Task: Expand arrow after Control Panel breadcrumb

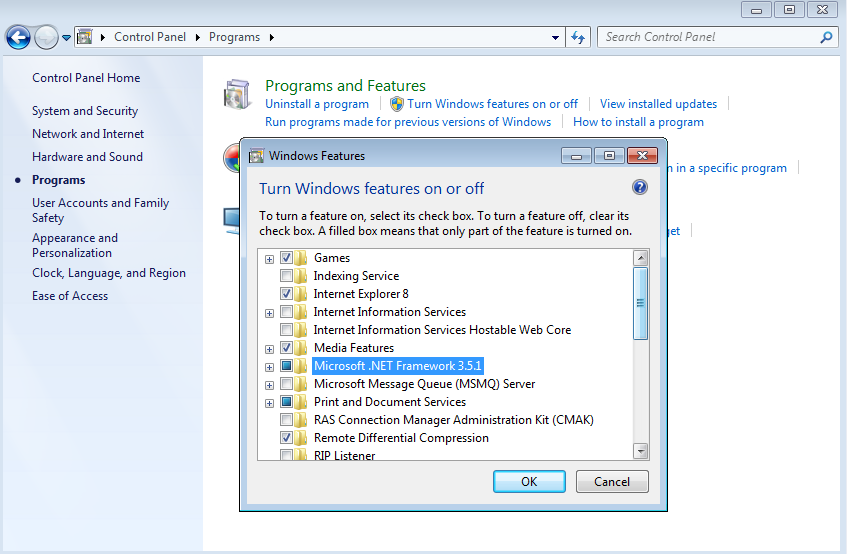Action: coord(198,37)
